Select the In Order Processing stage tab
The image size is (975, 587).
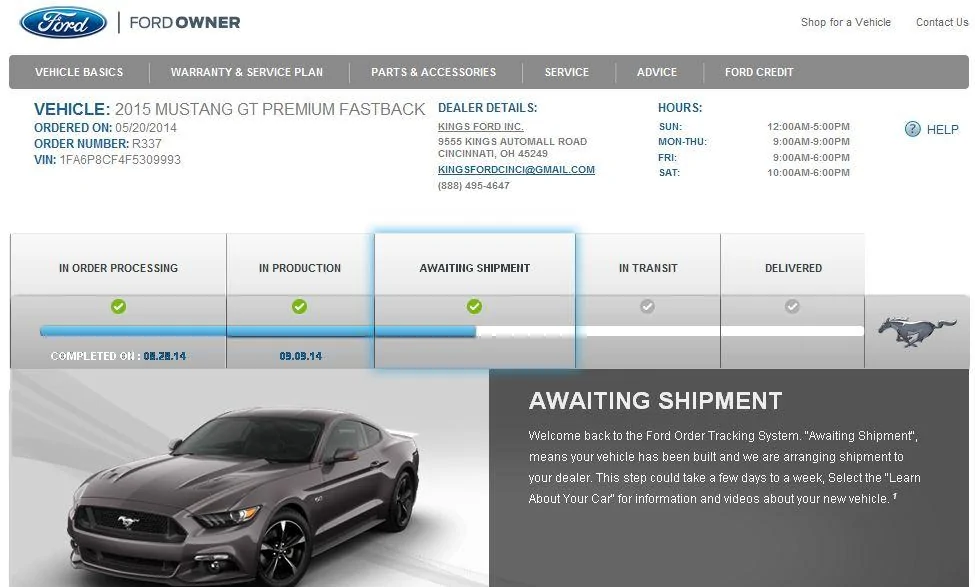click(x=118, y=268)
